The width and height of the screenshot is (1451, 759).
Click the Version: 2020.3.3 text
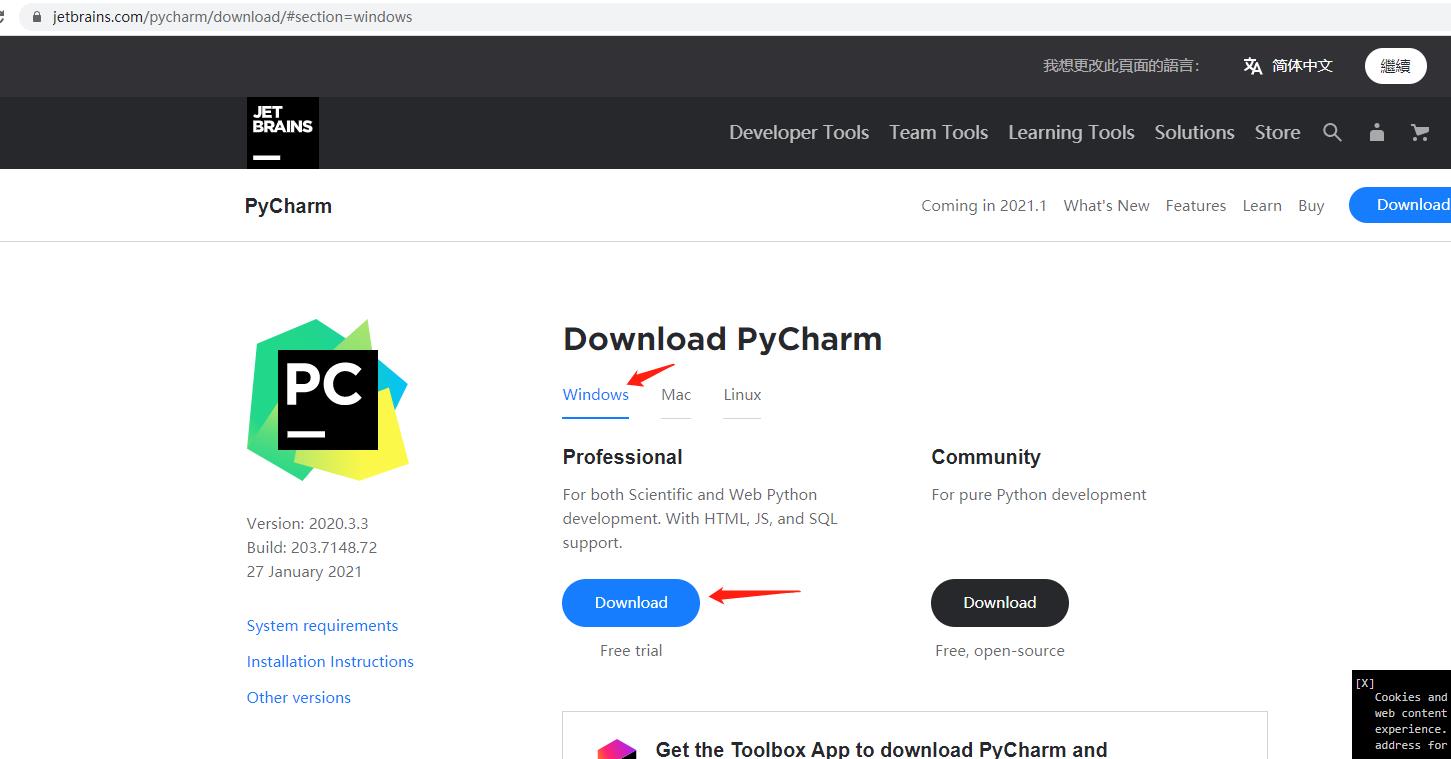(x=308, y=524)
